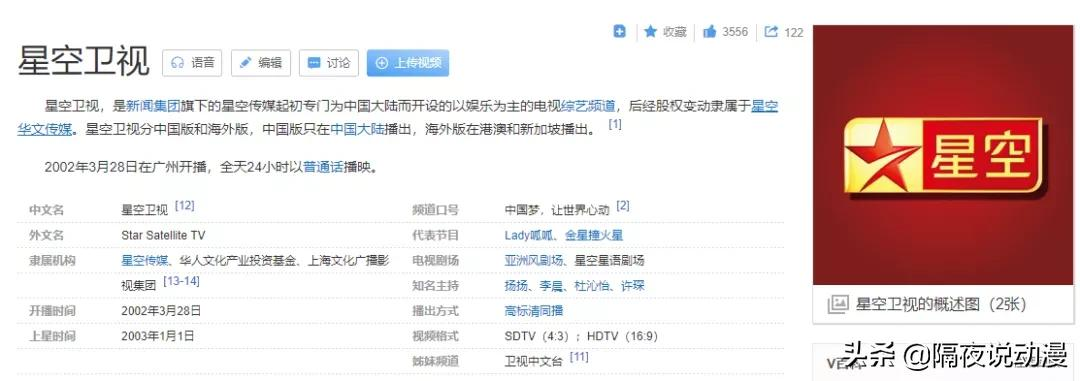
Task: Open the 中国大陆 link
Action: tap(357, 129)
